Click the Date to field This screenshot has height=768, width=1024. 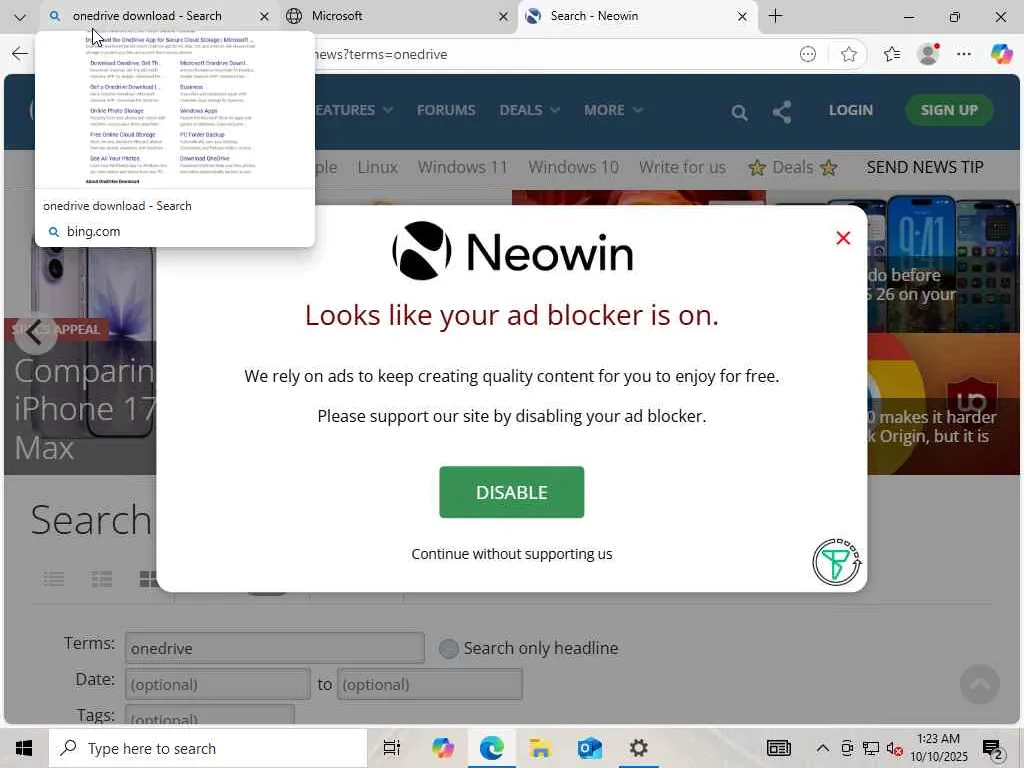tap(430, 684)
